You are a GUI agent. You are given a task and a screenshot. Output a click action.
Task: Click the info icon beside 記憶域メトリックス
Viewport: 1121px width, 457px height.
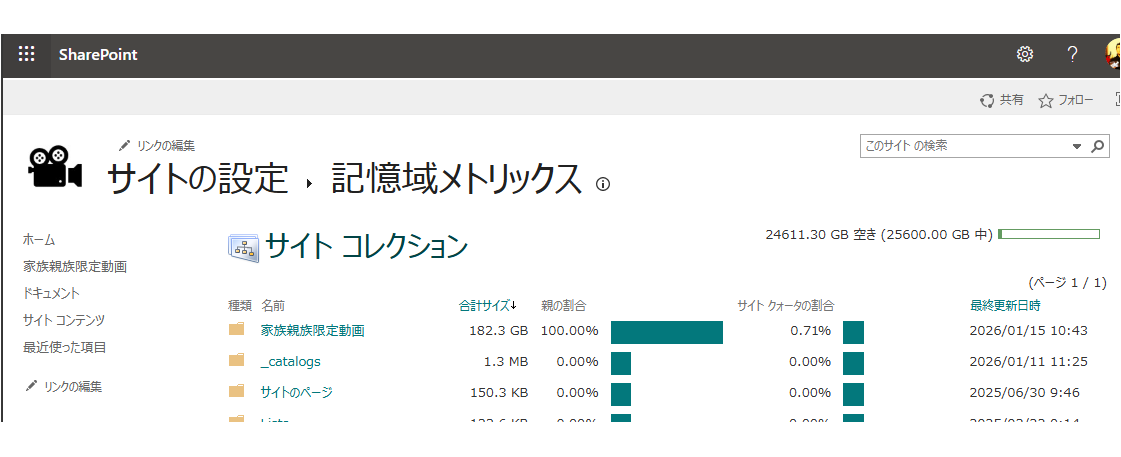602,184
